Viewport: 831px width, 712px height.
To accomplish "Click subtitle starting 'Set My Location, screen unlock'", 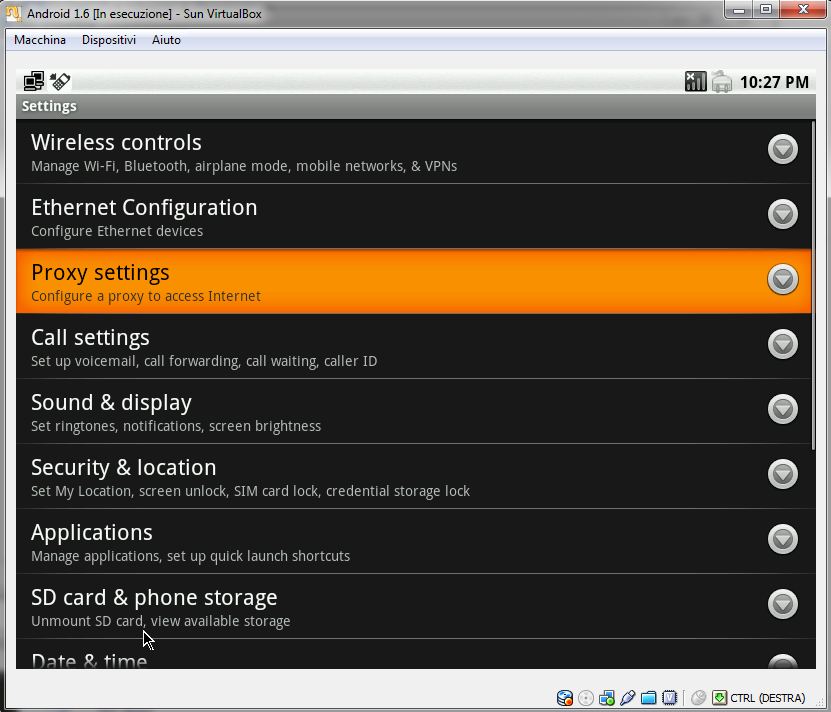I will 250,491.
